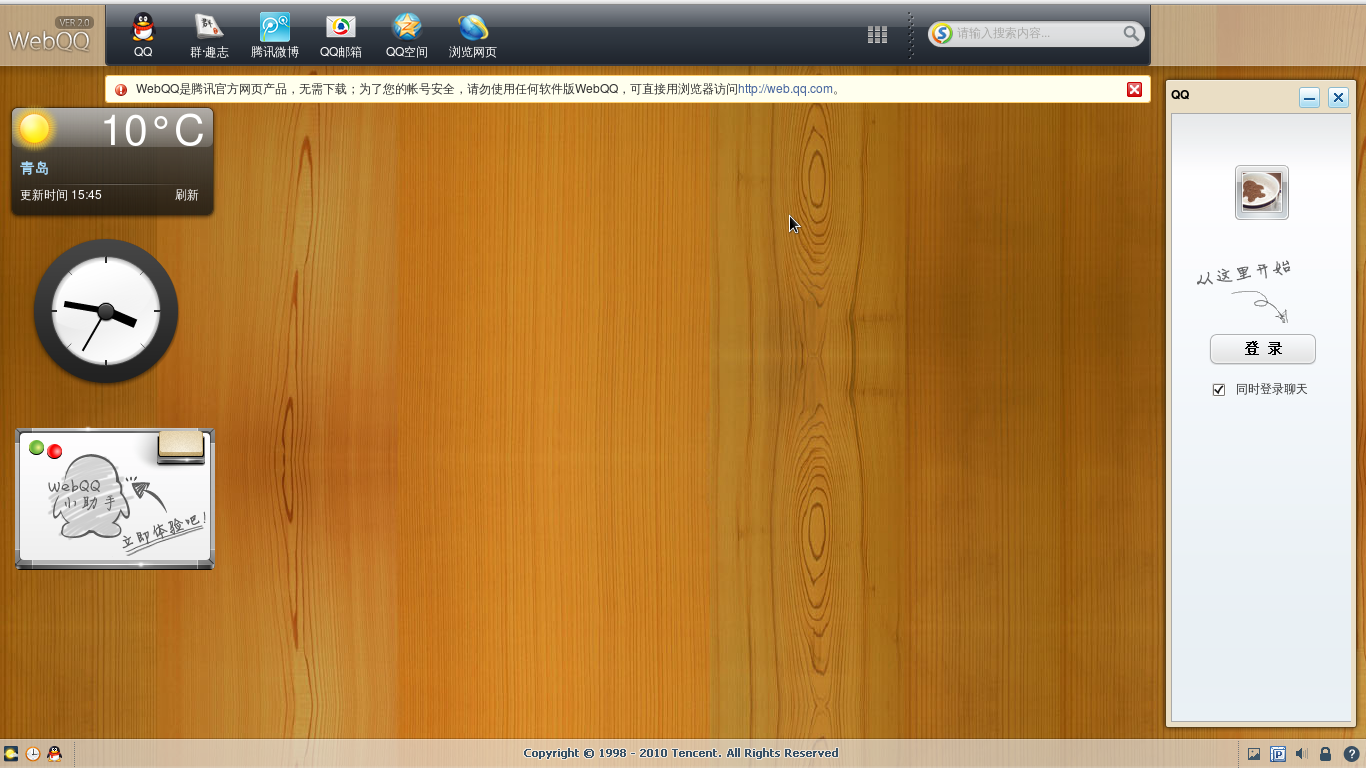The image size is (1366, 768).
Task: Follow the http://web.qq.com link
Action: (x=785, y=89)
